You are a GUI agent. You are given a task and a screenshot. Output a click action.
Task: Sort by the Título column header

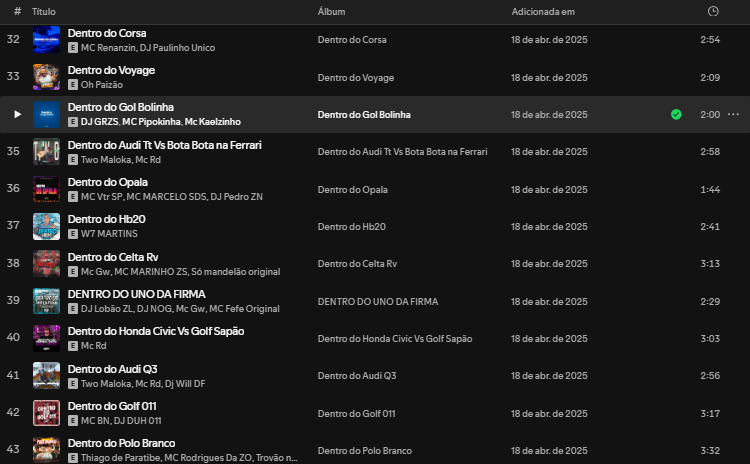[x=44, y=11]
